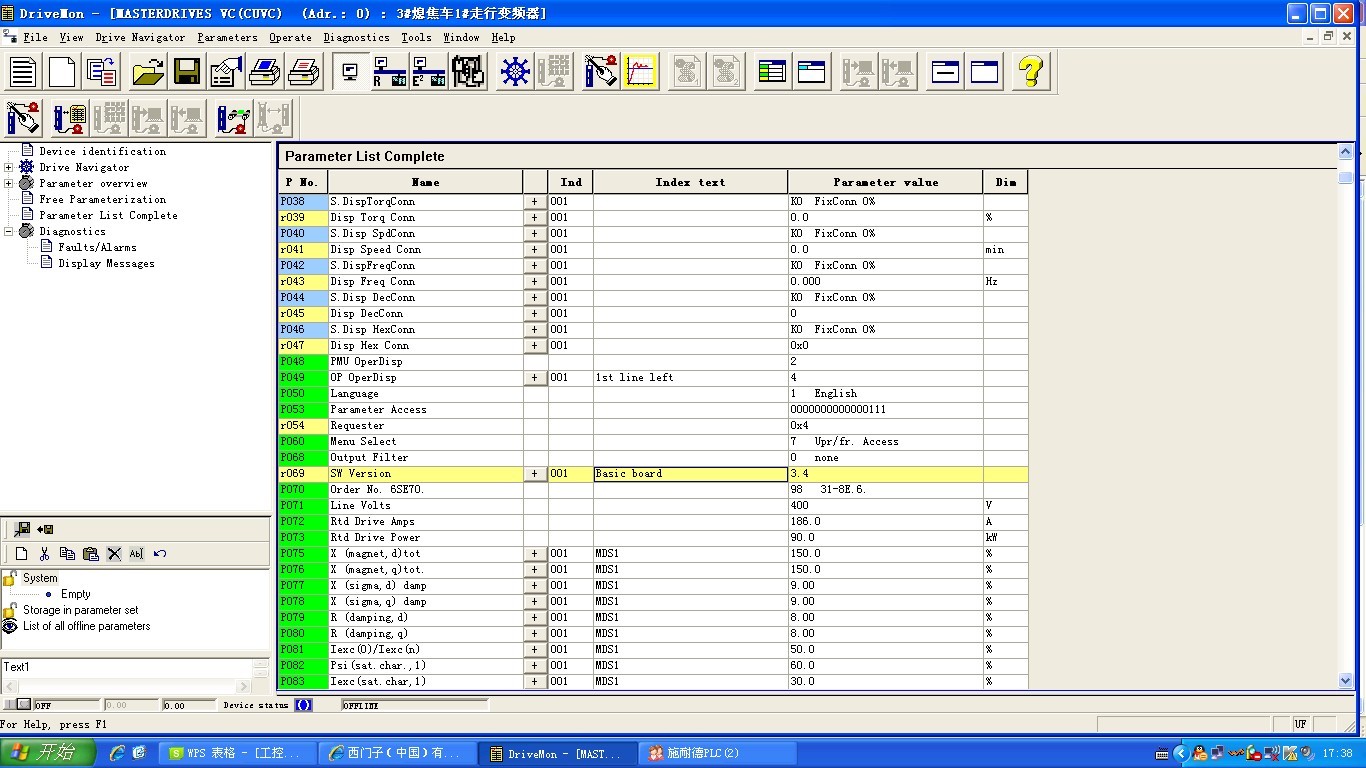Open the Tools menu
The height and width of the screenshot is (768, 1366).
point(416,37)
